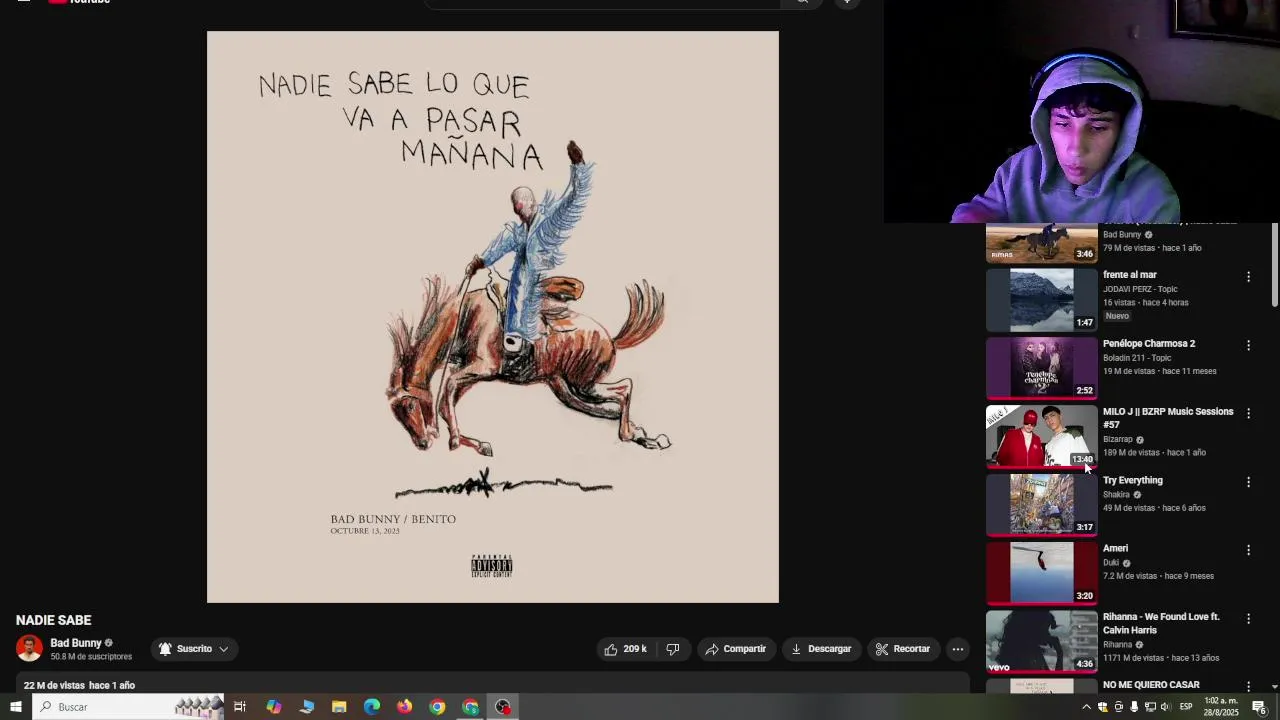This screenshot has height=720, width=1280.
Task: Open the volume tray icon
Action: pyautogui.click(x=1166, y=707)
